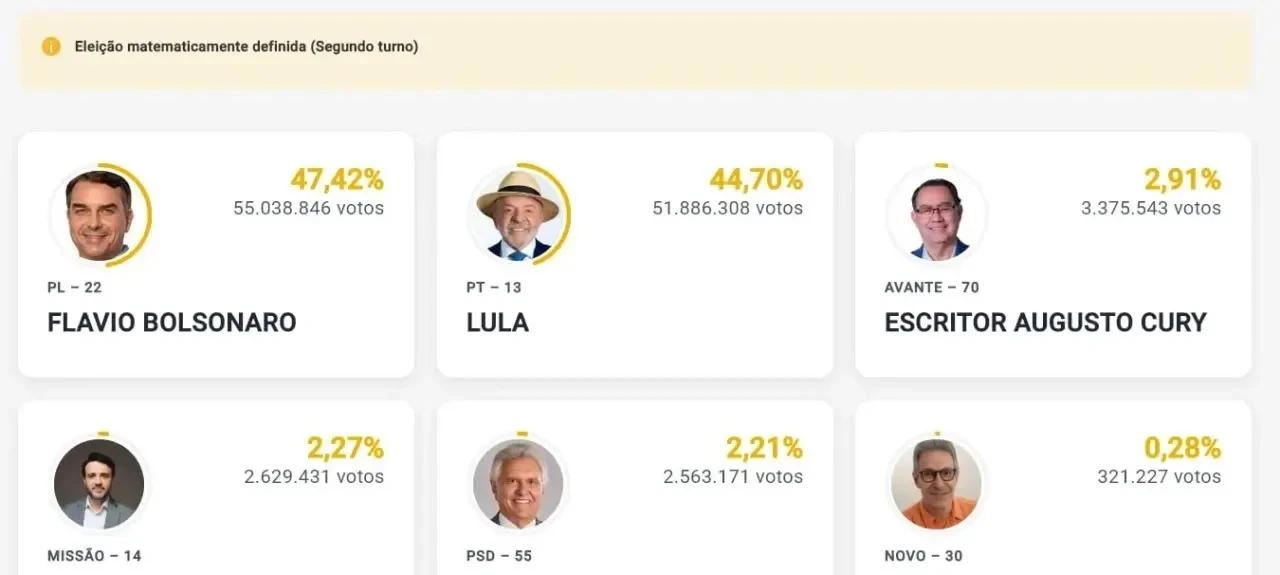Open Flavio Bolsonaro's candidate photo

99,215
